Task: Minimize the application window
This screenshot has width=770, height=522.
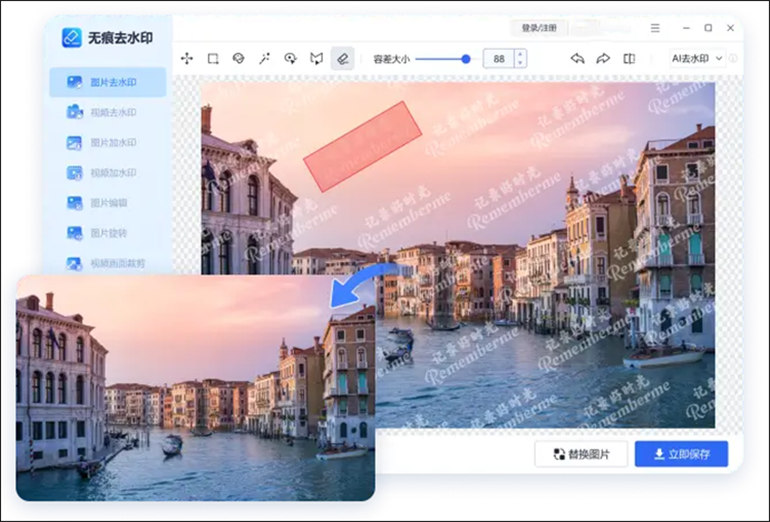Action: pyautogui.click(x=686, y=28)
